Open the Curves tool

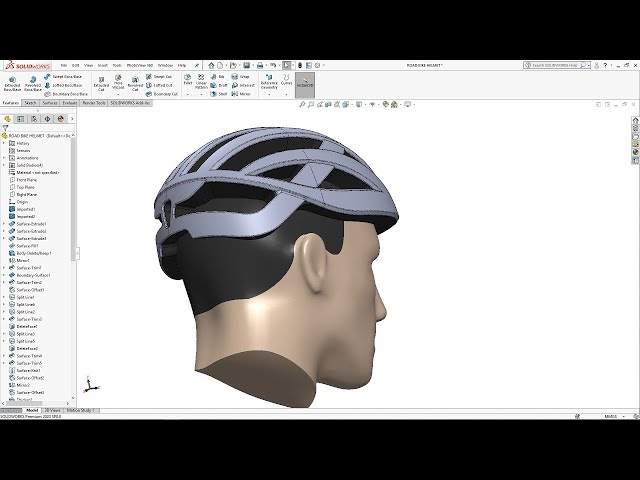287,79
